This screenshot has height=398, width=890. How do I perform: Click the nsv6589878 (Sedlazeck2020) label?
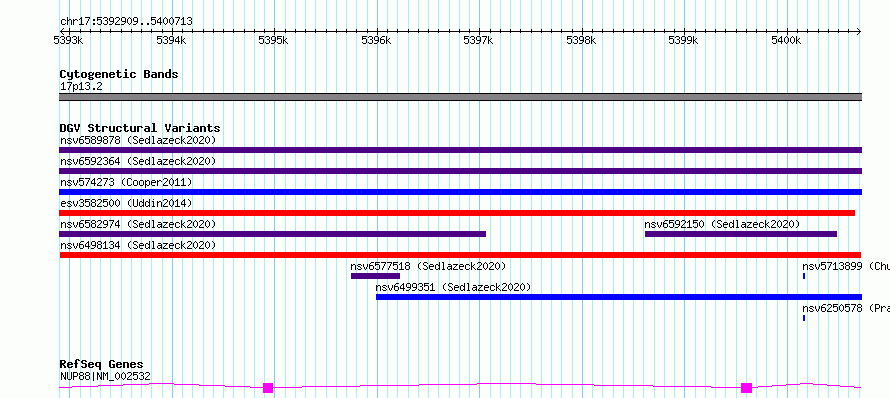click(x=138, y=140)
